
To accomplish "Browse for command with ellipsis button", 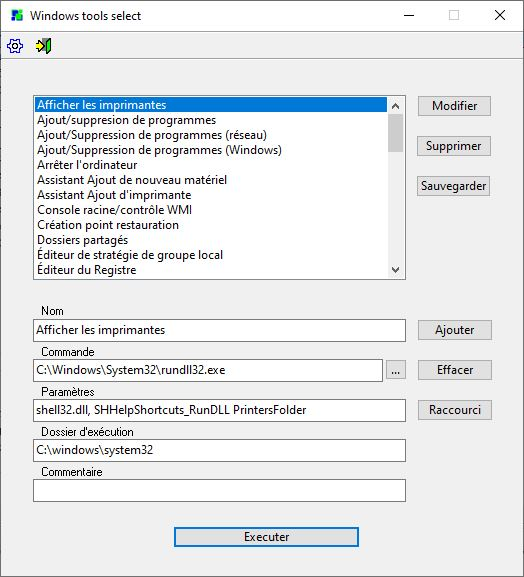I will pyautogui.click(x=396, y=370).
